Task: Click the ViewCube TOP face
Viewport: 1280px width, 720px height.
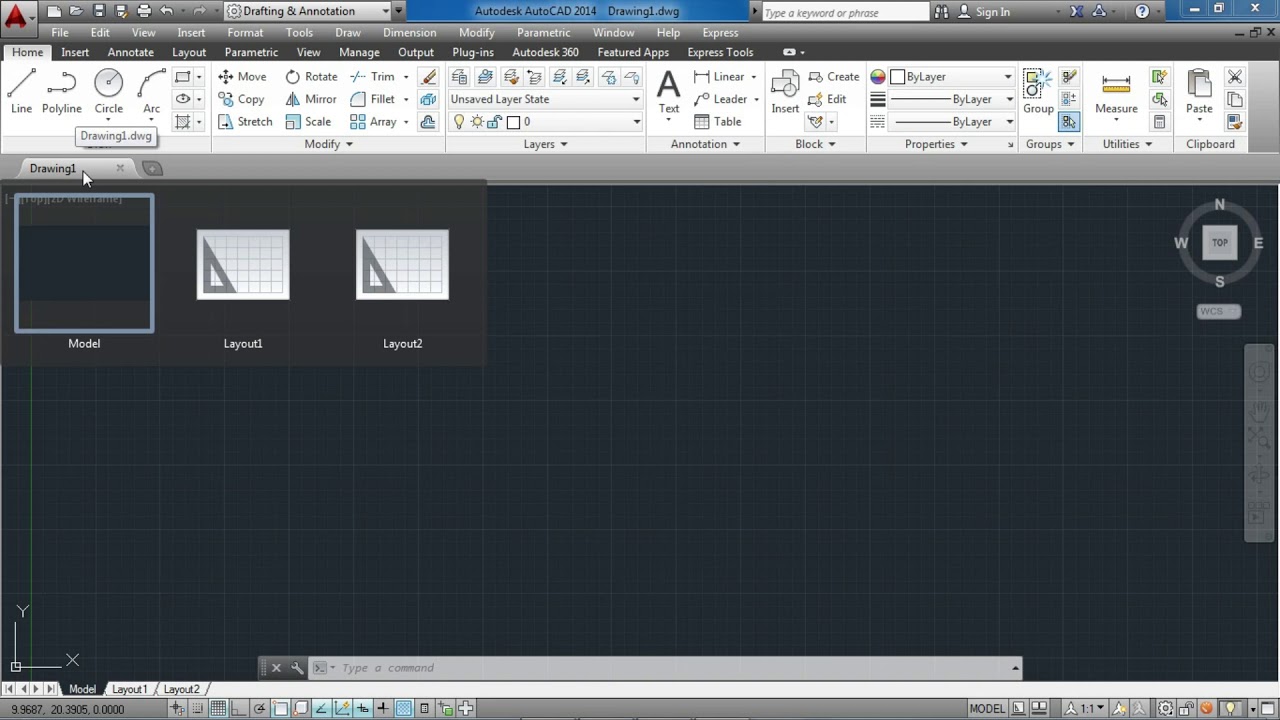Action: [1219, 242]
